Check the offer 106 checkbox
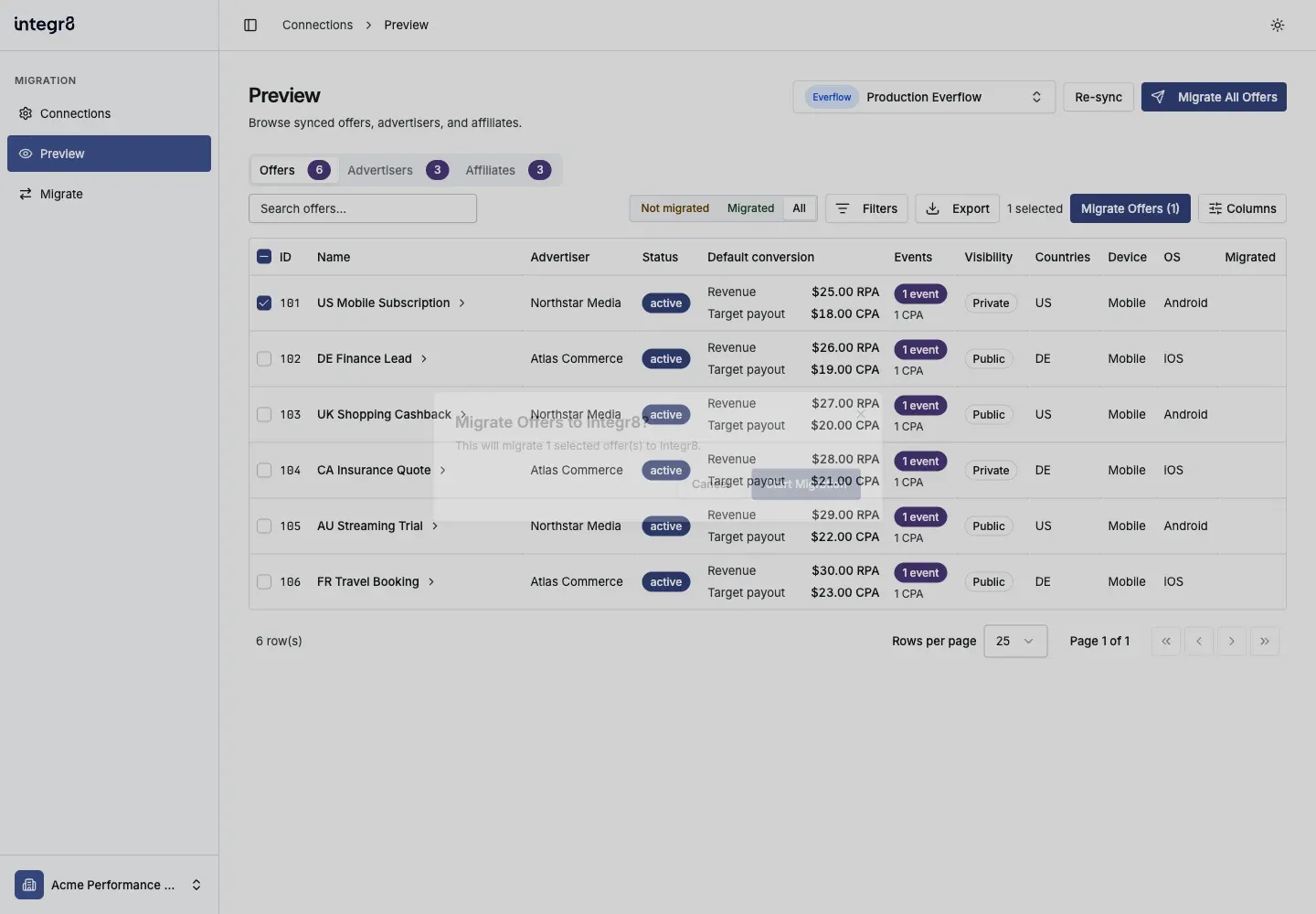This screenshot has width=1316, height=914. tap(264, 581)
